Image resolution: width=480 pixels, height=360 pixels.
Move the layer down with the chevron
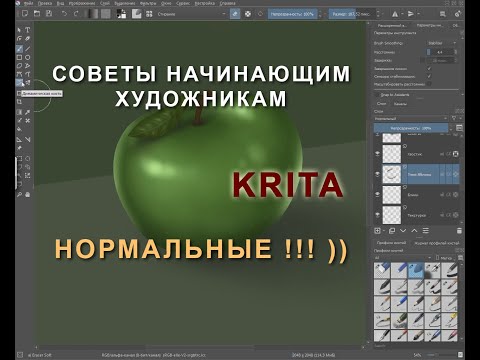(x=403, y=231)
